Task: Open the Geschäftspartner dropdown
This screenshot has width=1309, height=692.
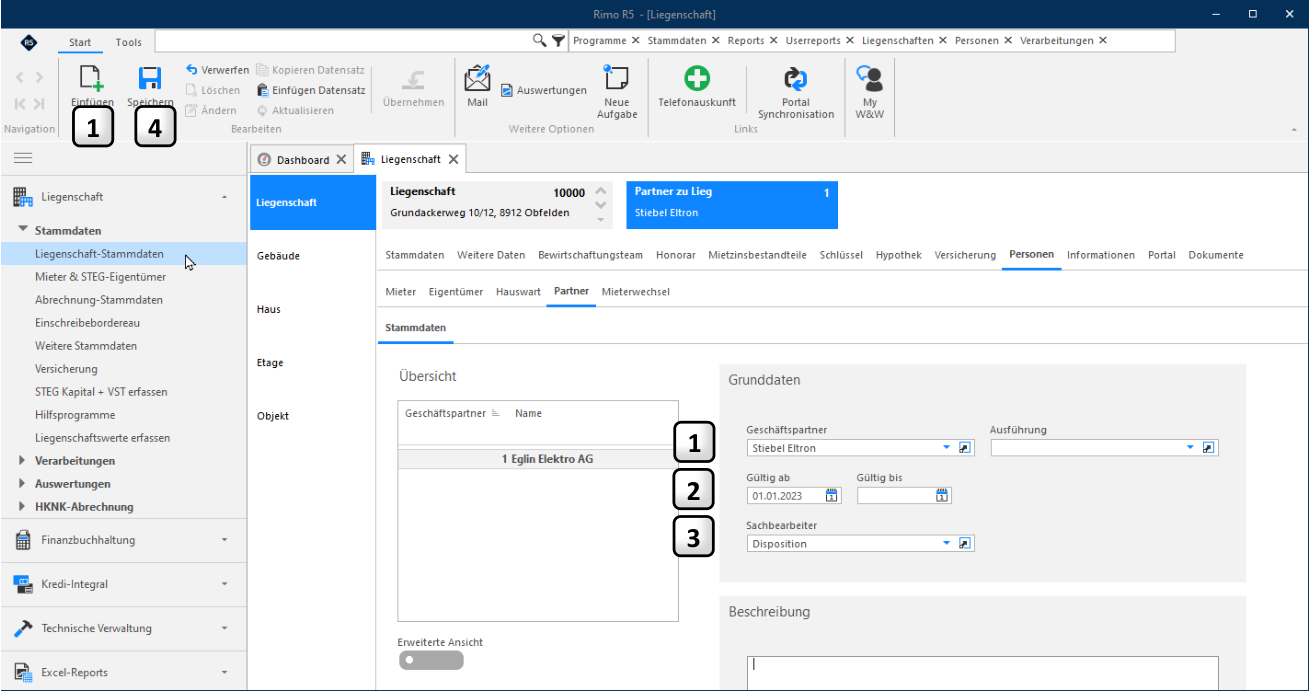Action: pos(946,448)
